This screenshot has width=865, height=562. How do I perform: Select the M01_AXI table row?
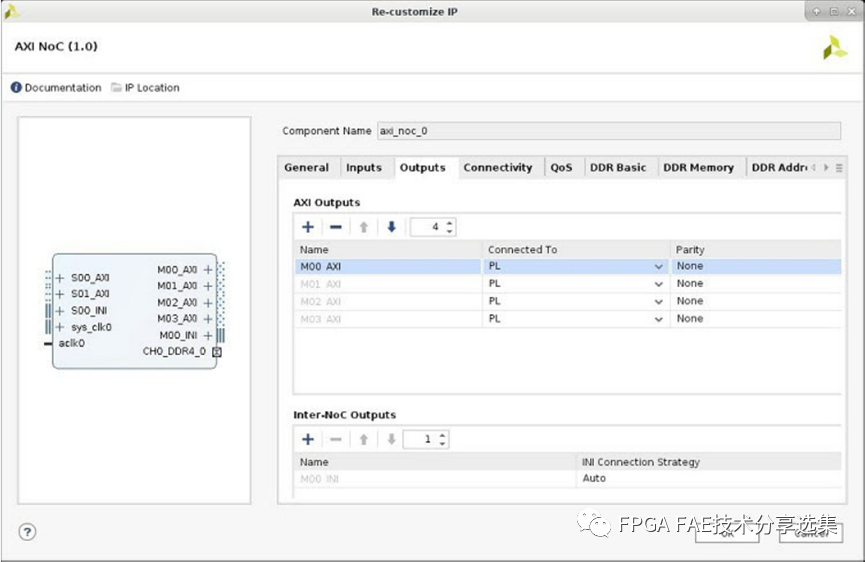point(568,284)
